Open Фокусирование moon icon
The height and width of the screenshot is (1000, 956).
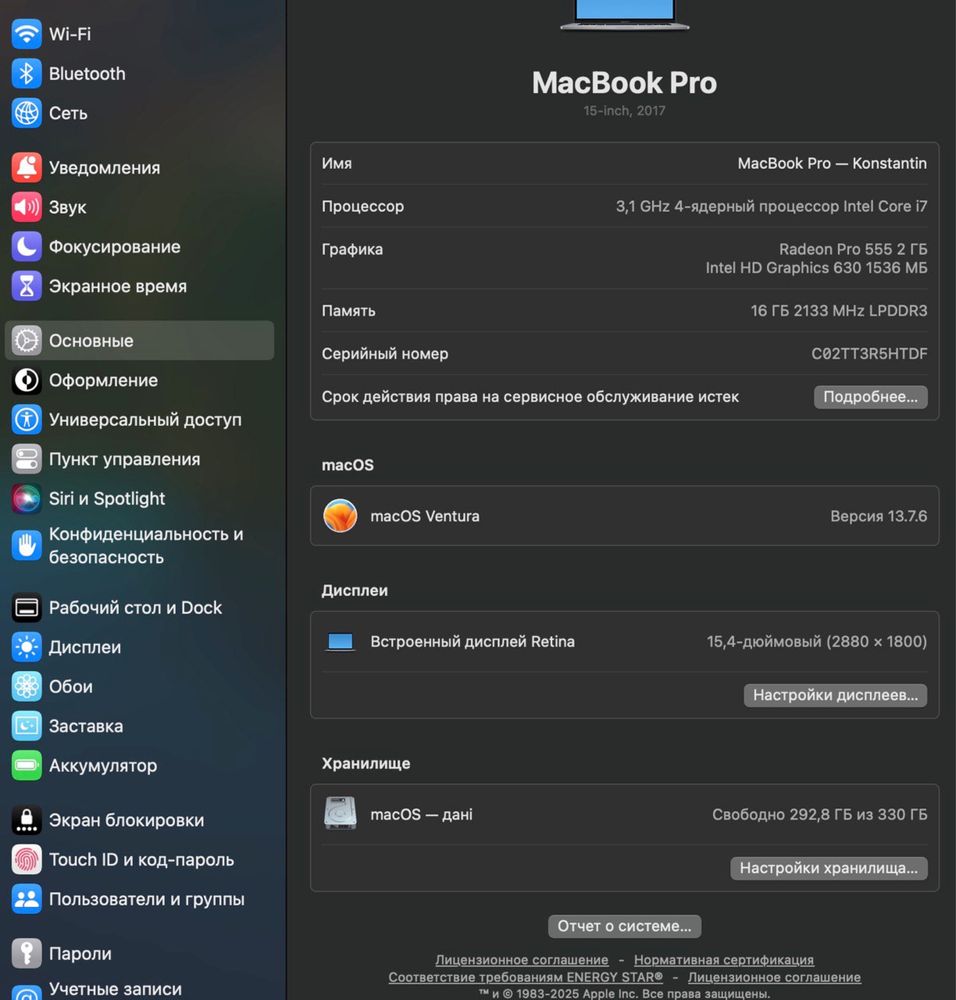click(26, 247)
